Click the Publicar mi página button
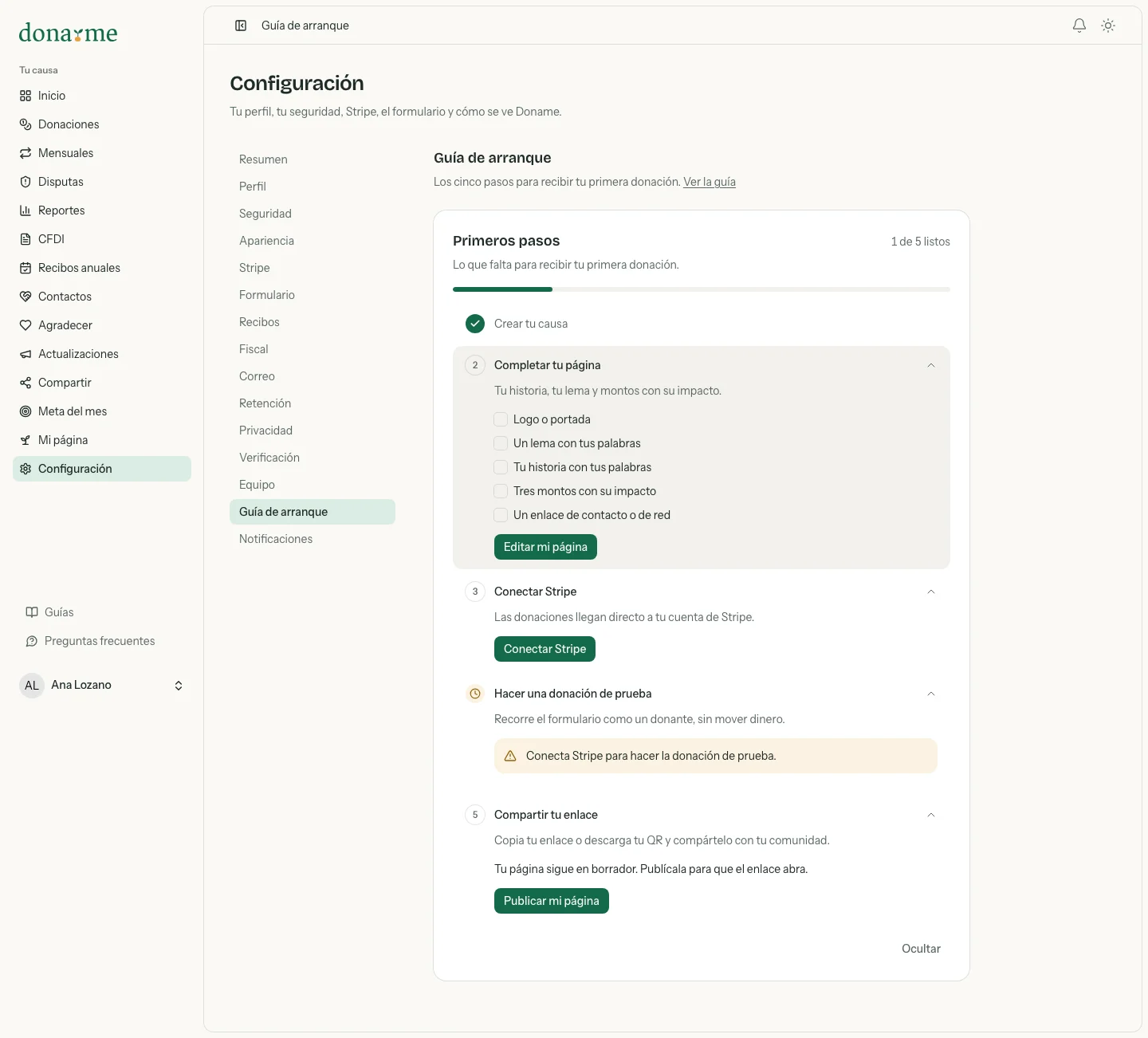This screenshot has width=1148, height=1038. tap(552, 901)
